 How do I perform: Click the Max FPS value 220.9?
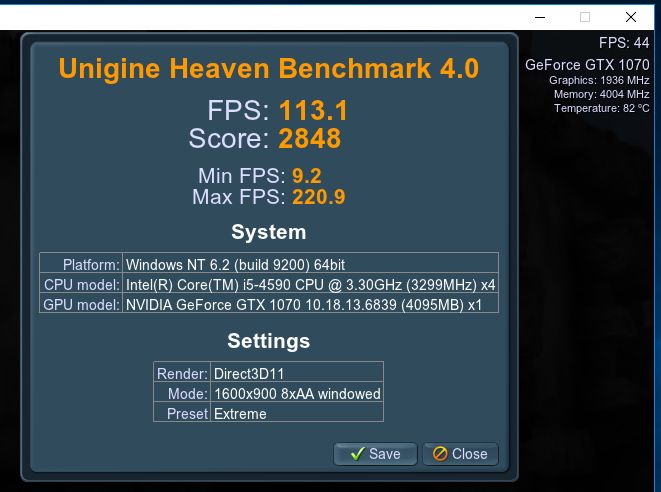pos(319,197)
